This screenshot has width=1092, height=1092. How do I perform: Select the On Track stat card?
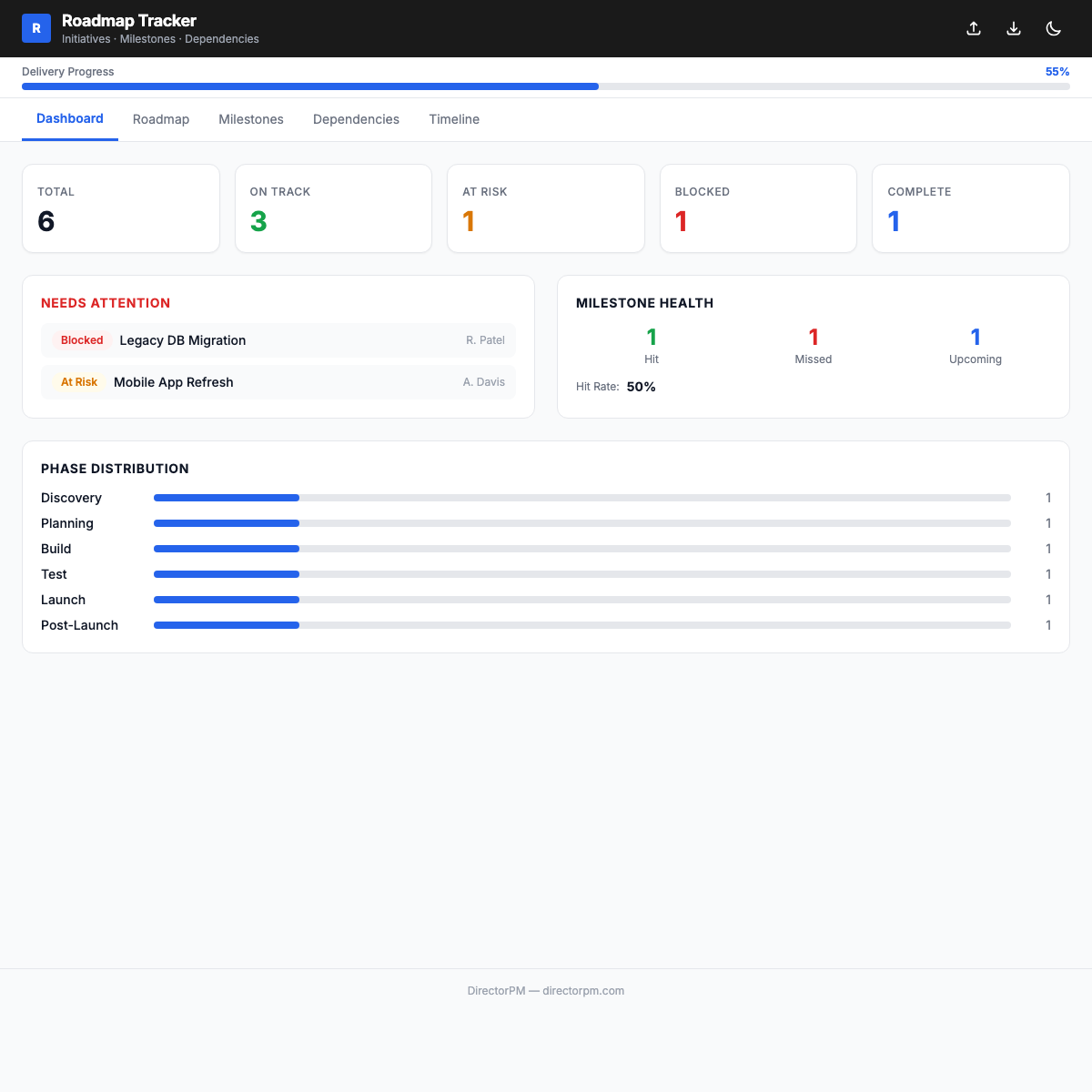(x=333, y=208)
